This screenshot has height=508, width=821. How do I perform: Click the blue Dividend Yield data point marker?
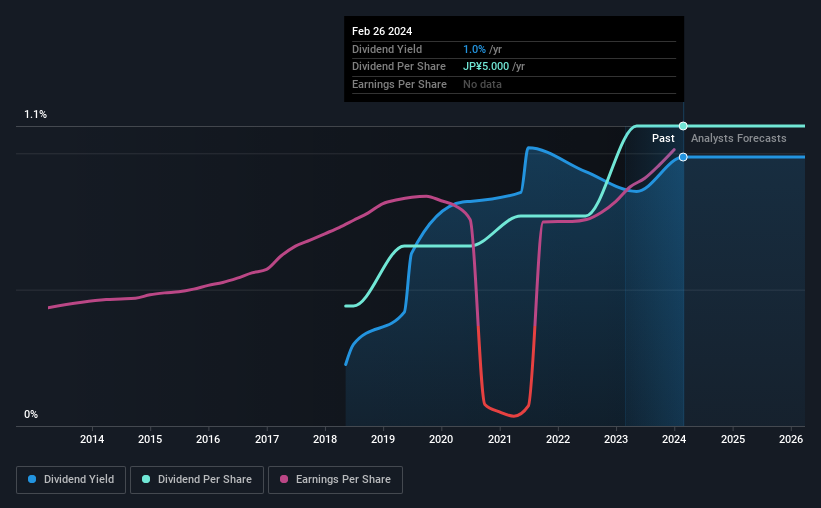[683, 157]
